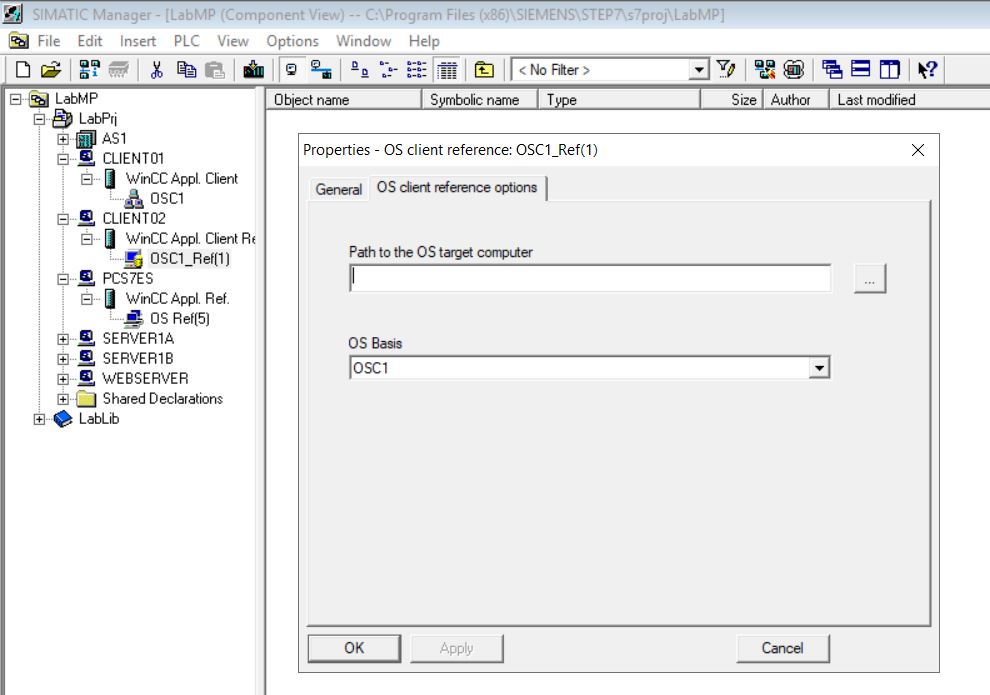This screenshot has width=990, height=695.
Task: Open the View menu
Action: [x=233, y=41]
